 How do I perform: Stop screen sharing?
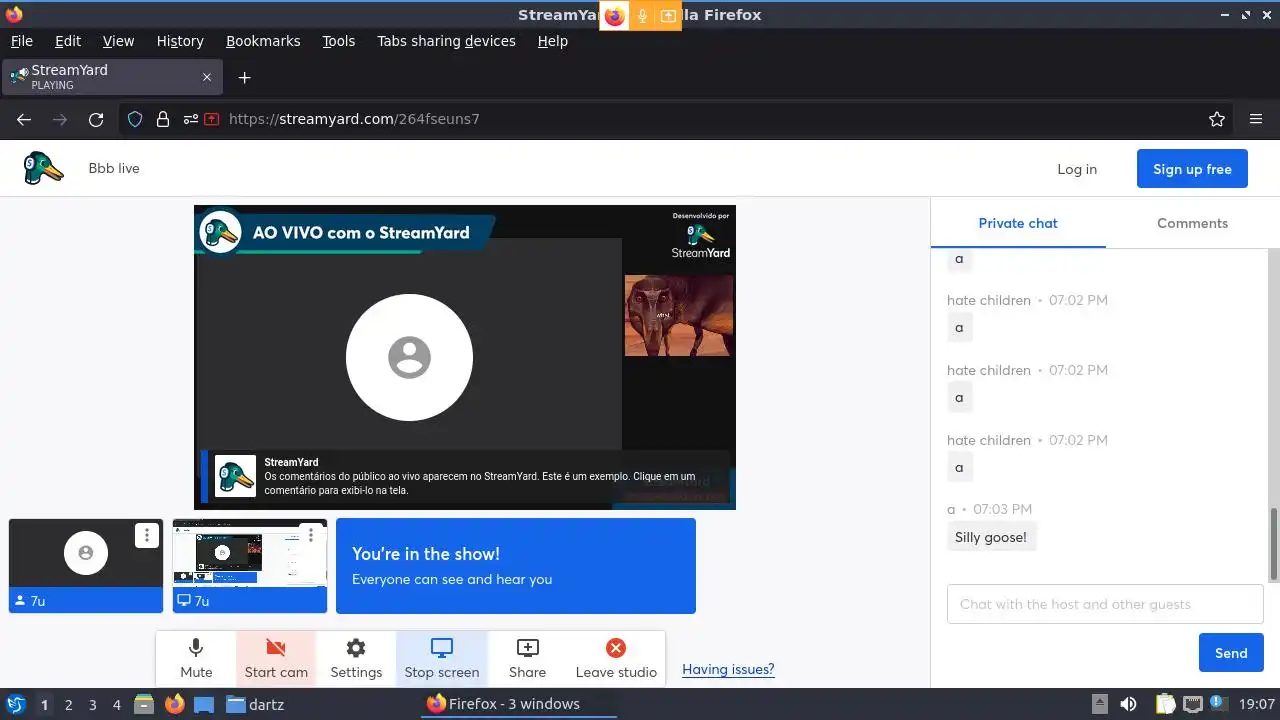(442, 659)
